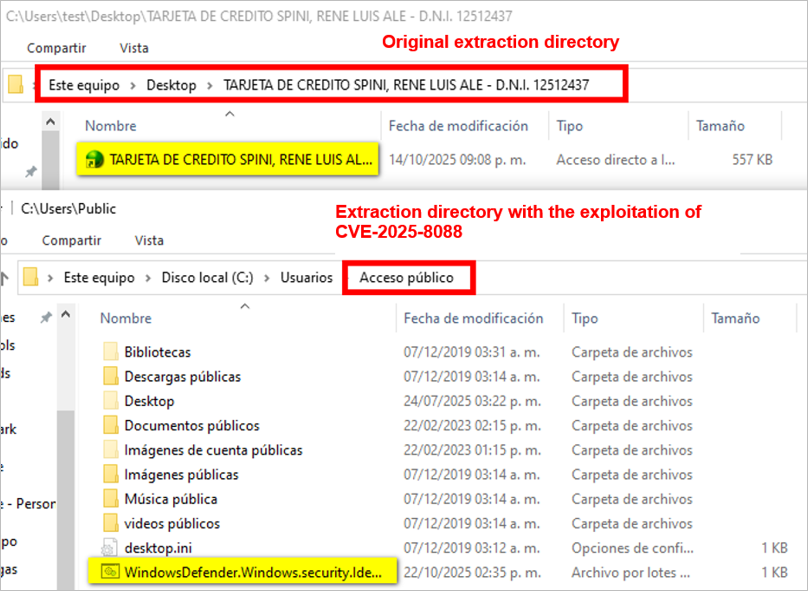This screenshot has height=591, width=808.
Task: Click the videos públicos folder icon
Action: [x=110, y=523]
